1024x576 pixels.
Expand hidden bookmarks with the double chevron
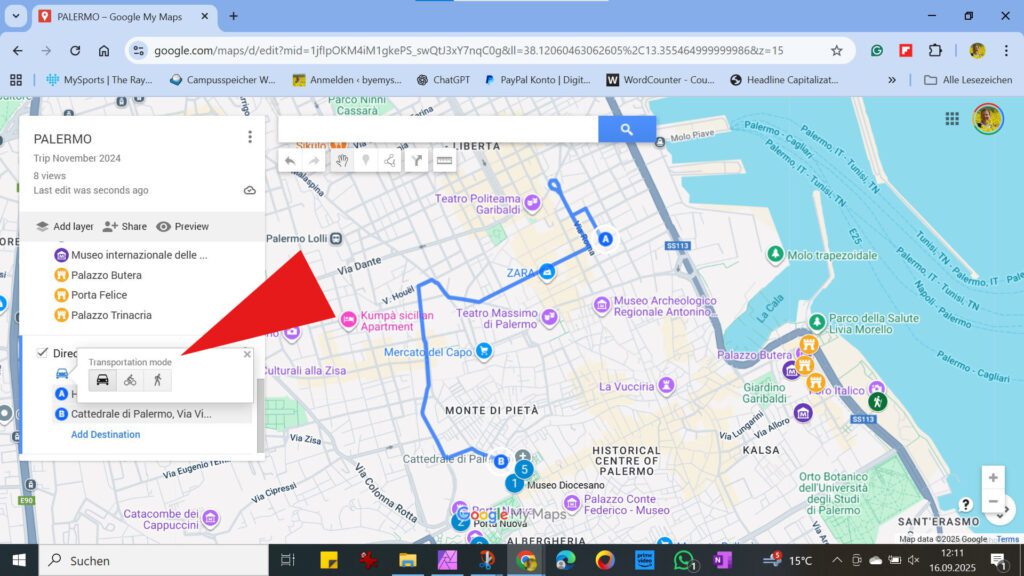[891, 80]
